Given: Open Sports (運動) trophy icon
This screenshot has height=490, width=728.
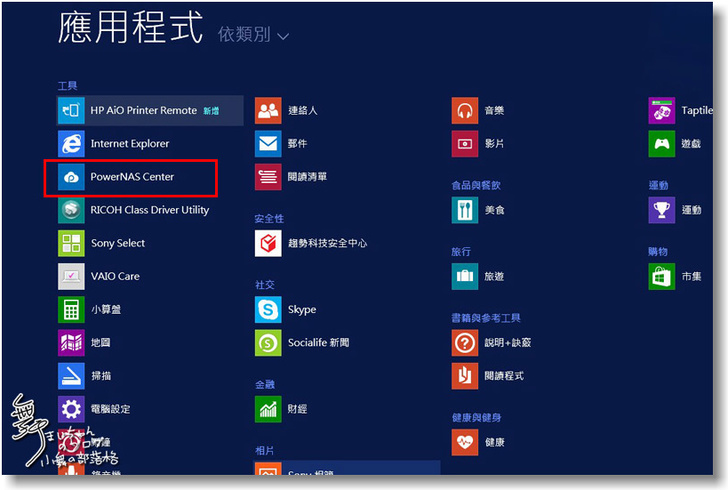Looking at the screenshot, I should click(x=662, y=210).
